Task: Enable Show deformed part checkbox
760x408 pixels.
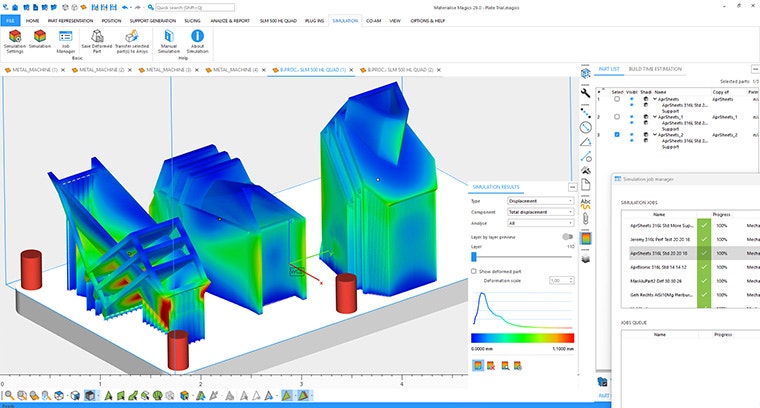Action: (x=474, y=271)
